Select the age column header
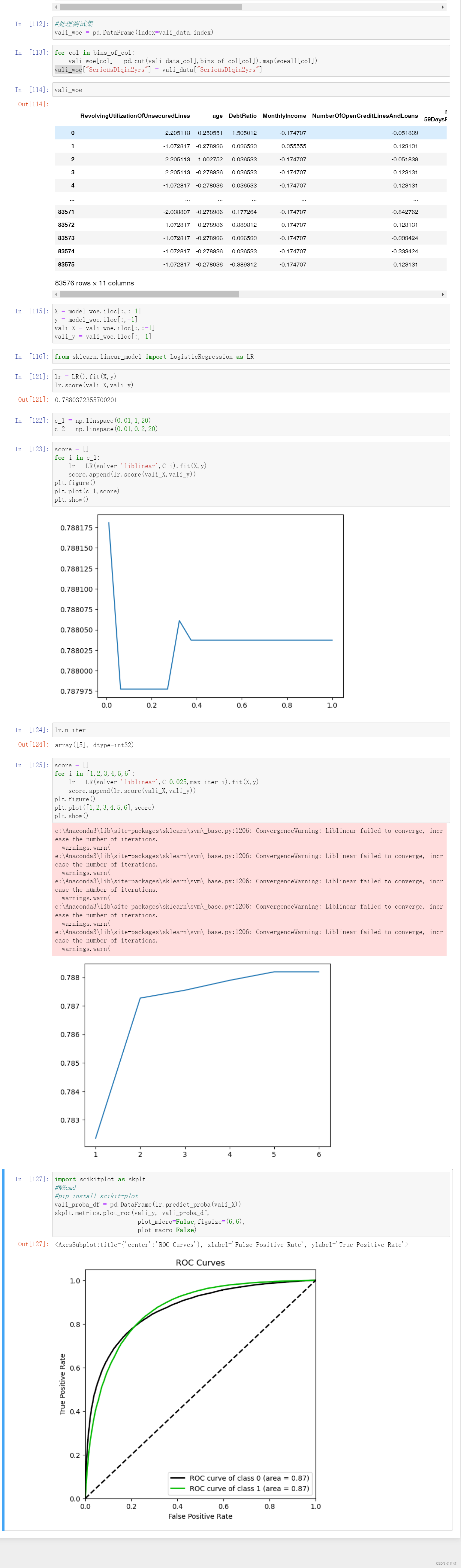This screenshot has height=1568, width=461. [217, 116]
